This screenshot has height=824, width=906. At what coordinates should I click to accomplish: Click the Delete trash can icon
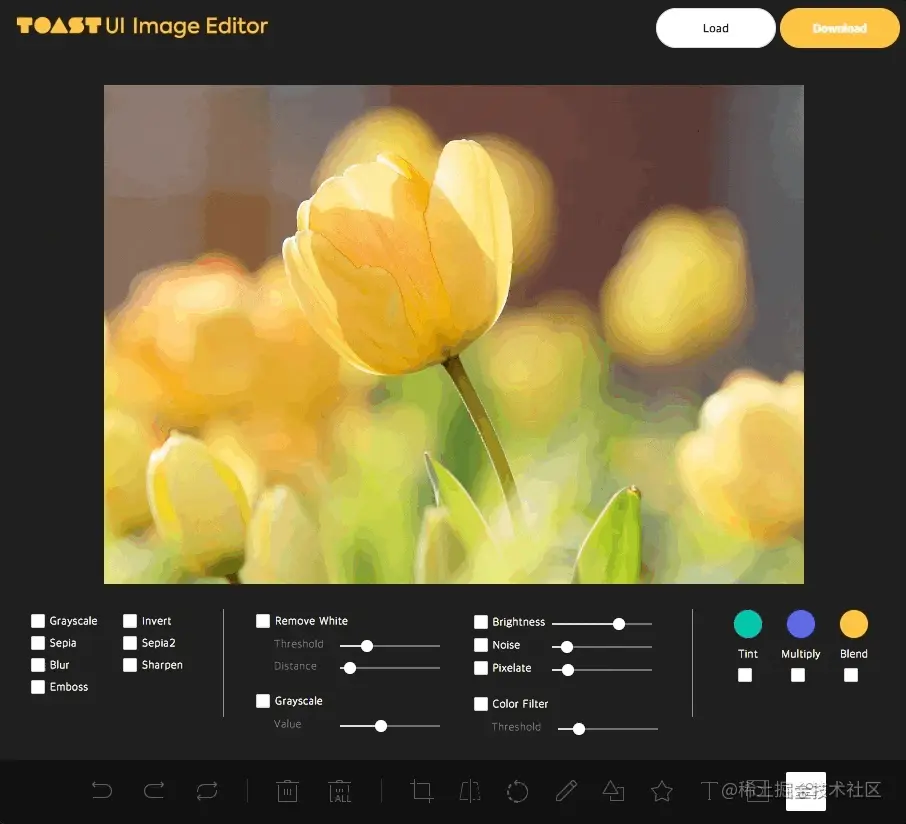pos(287,791)
